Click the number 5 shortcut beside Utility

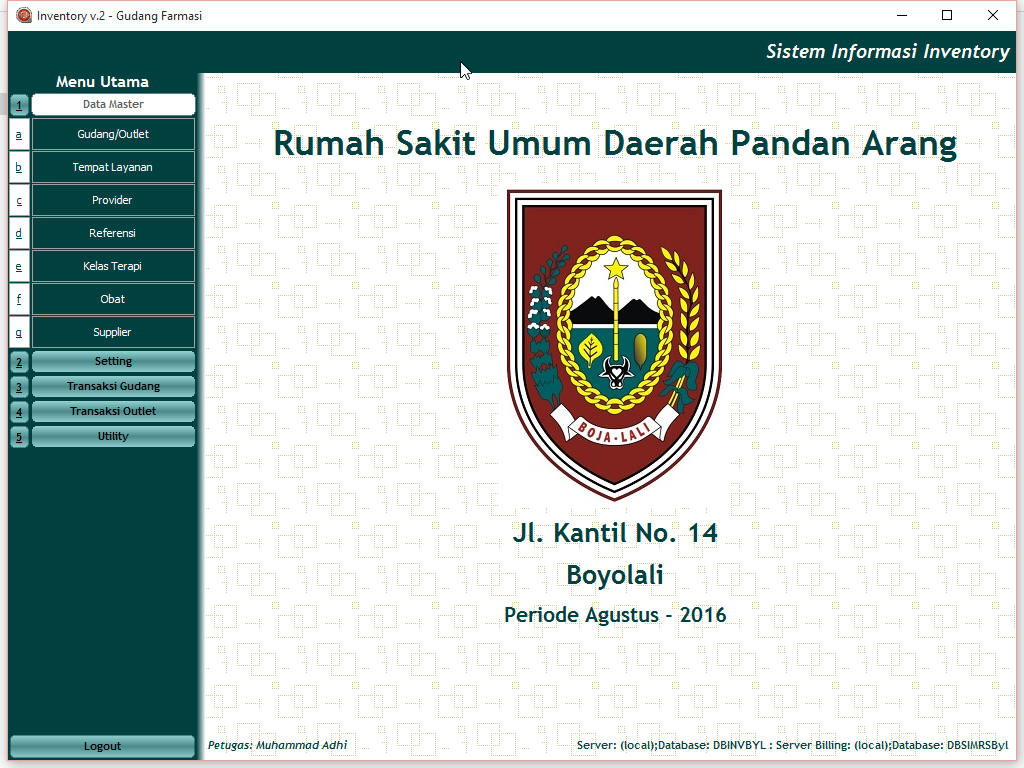pos(19,436)
